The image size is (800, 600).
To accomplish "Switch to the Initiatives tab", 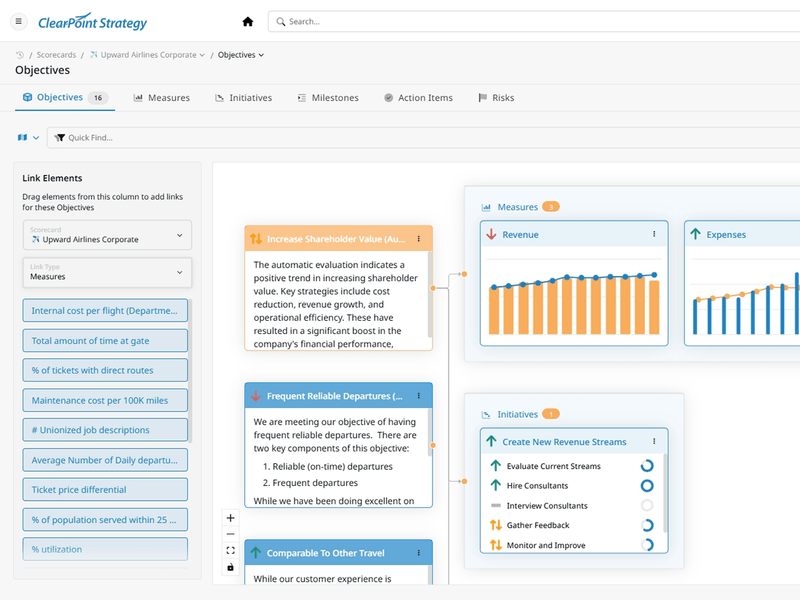I will coord(243,97).
